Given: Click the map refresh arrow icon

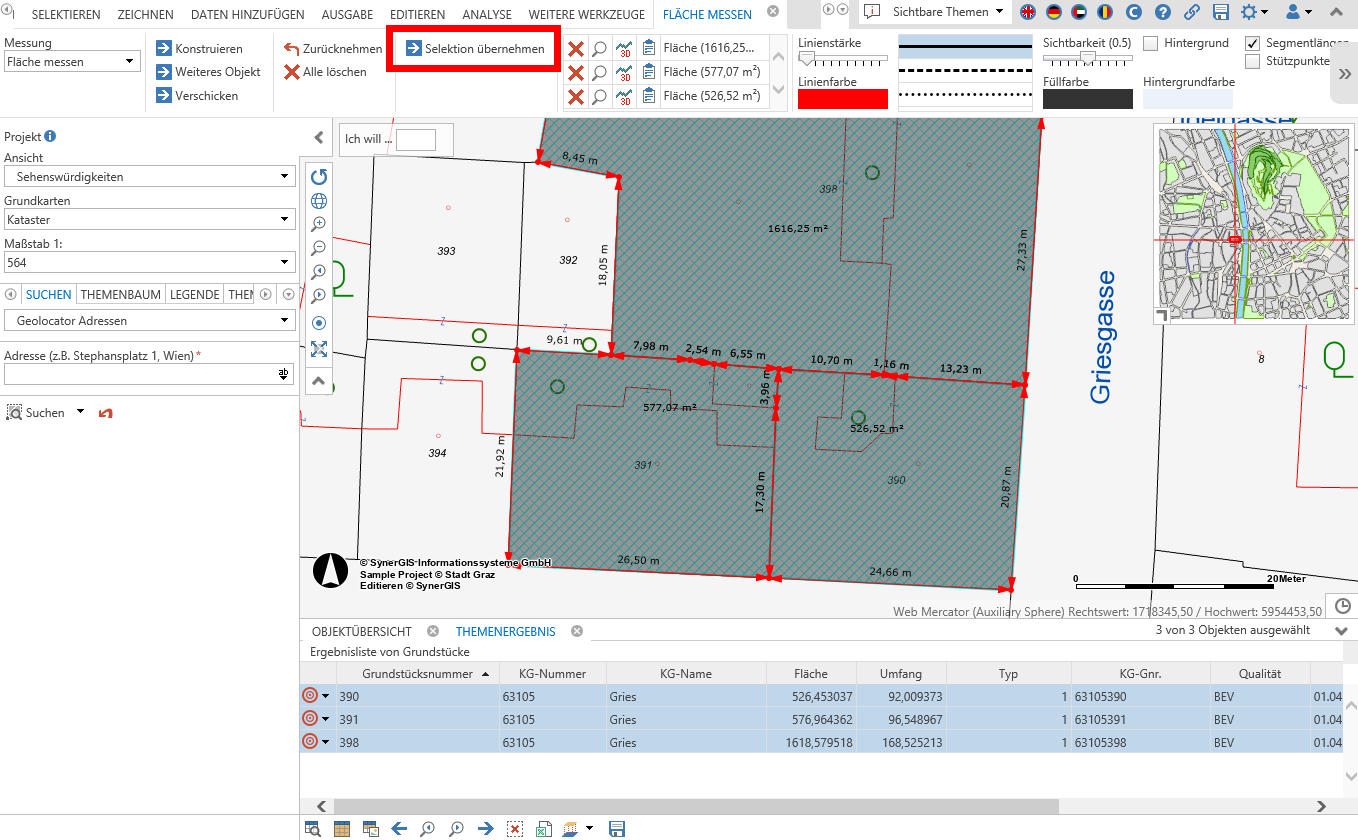Looking at the screenshot, I should [319, 177].
